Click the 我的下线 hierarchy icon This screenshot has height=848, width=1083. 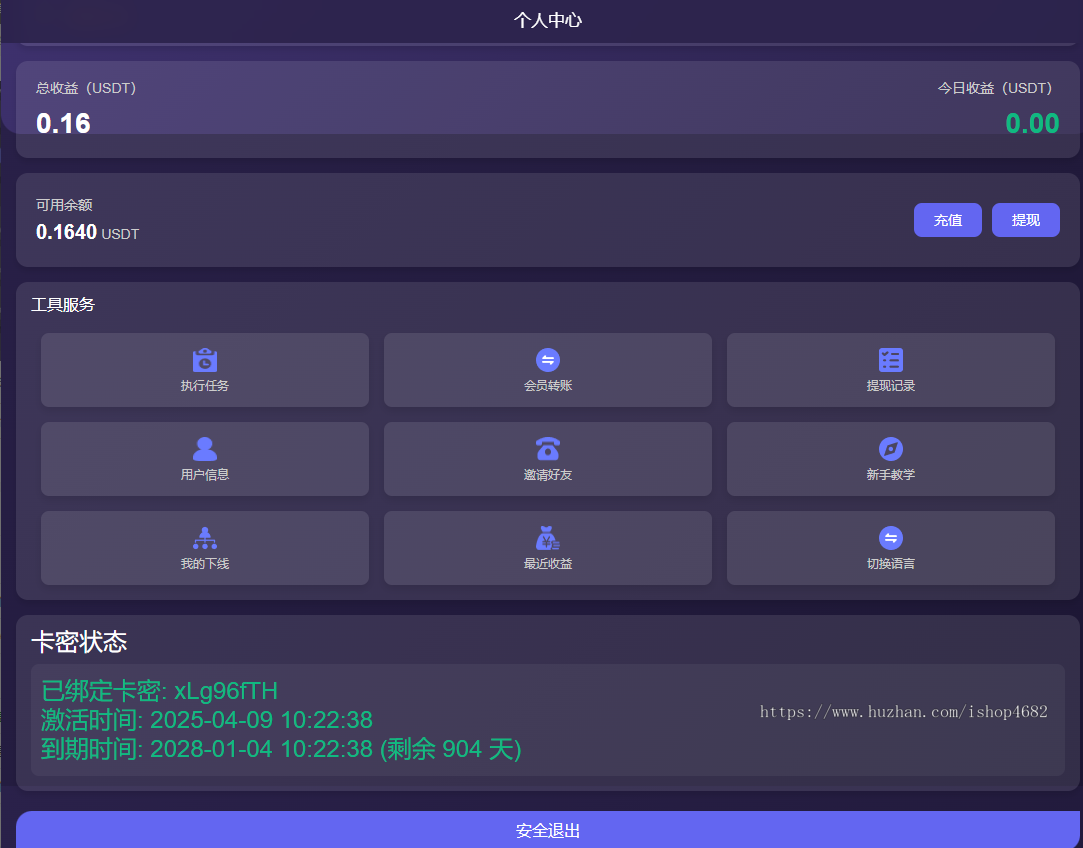click(204, 538)
